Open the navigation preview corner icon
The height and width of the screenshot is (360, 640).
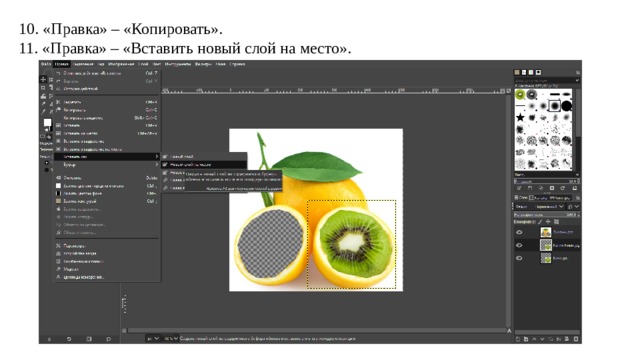(x=509, y=330)
